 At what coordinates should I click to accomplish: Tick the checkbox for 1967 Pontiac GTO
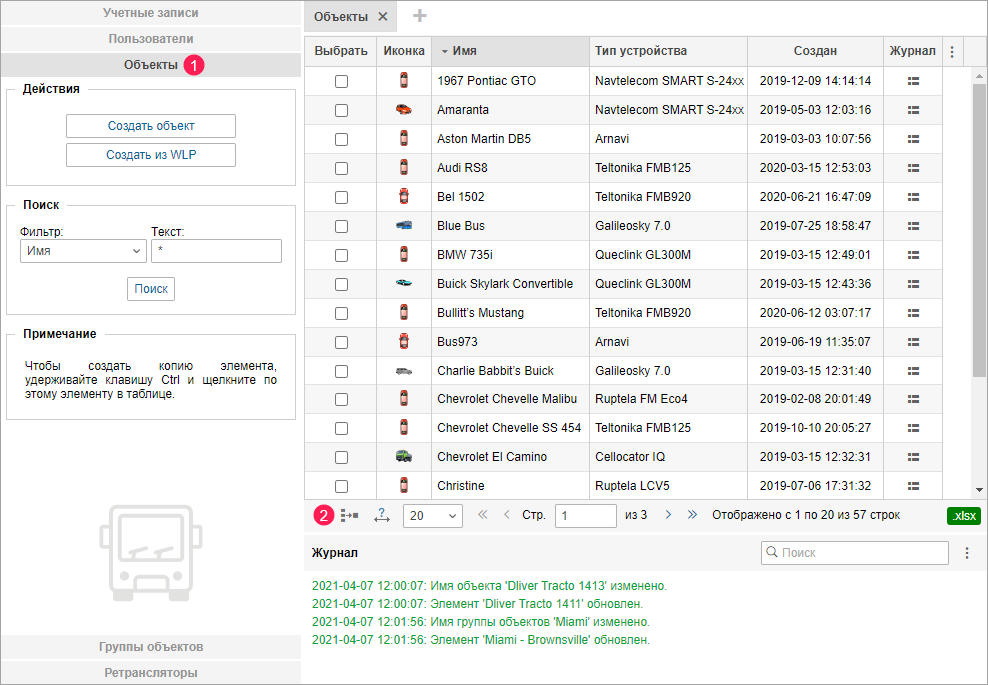[x=341, y=81]
